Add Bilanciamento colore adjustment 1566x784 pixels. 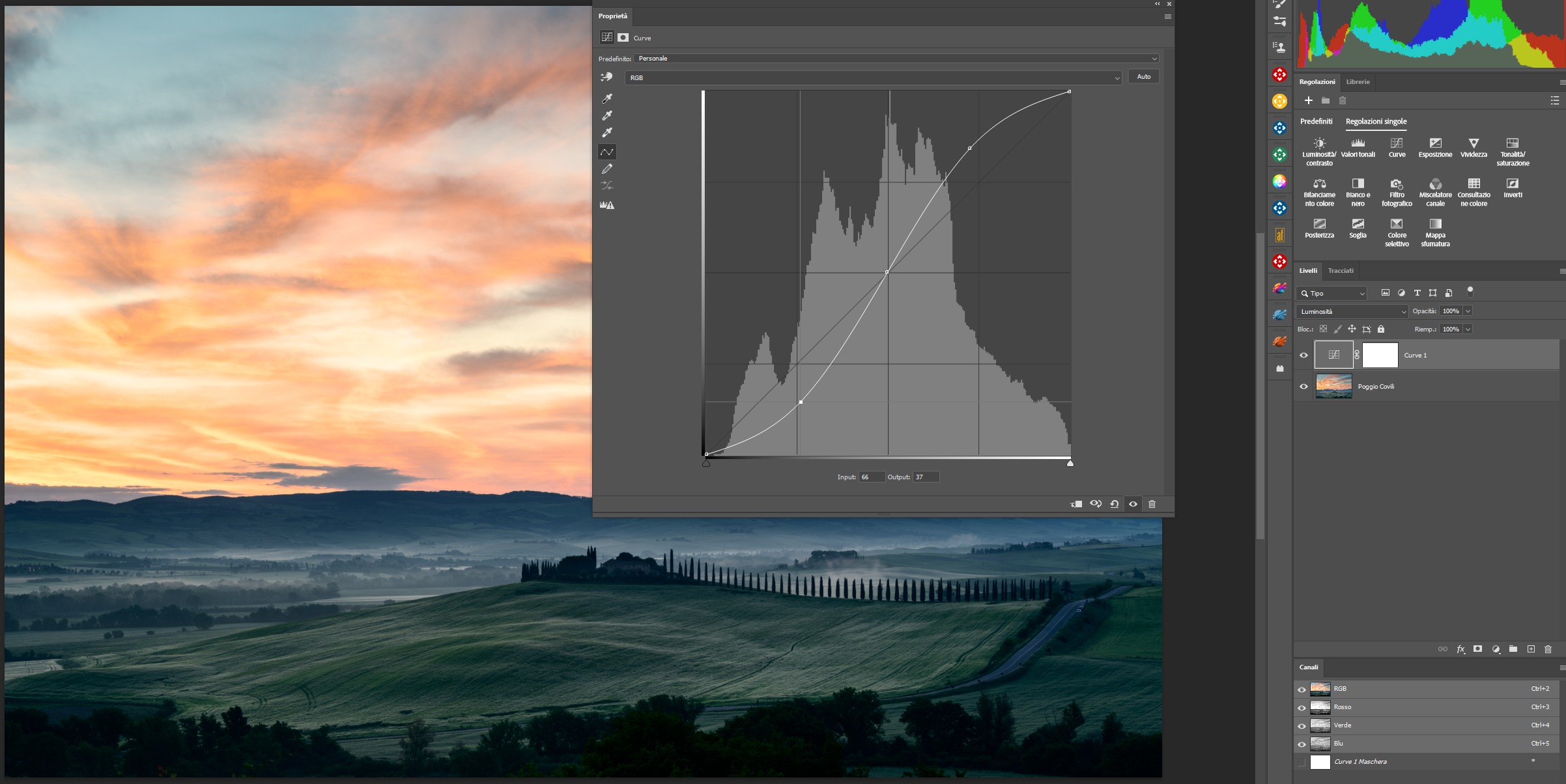1319,192
